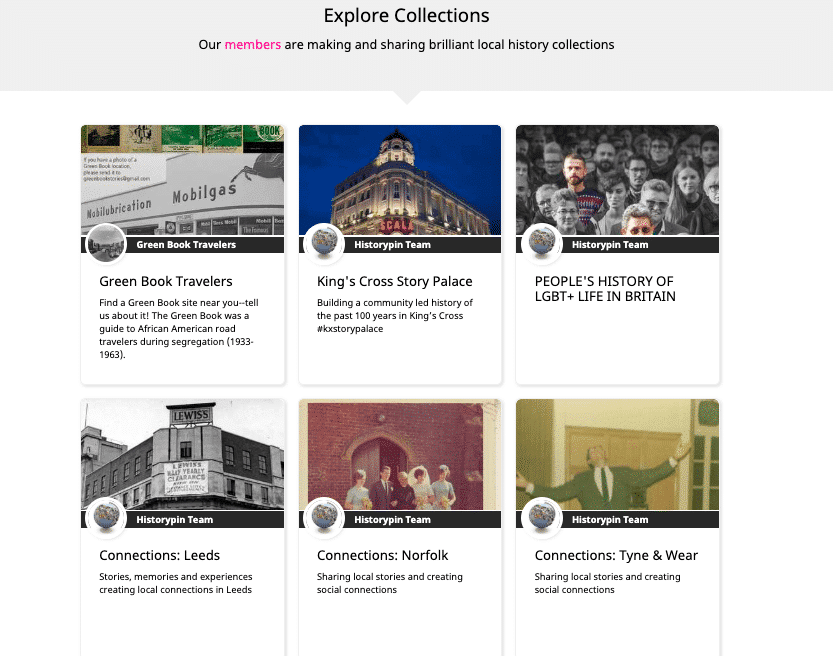Screen dimensions: 833x656
Task: Click the Mobilgas station thumbnail image
Action: click(183, 178)
